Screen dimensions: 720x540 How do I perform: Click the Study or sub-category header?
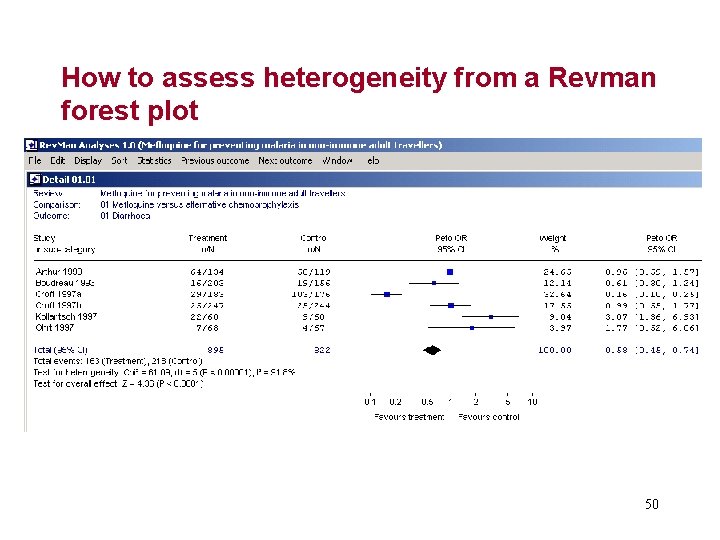tap(64, 243)
